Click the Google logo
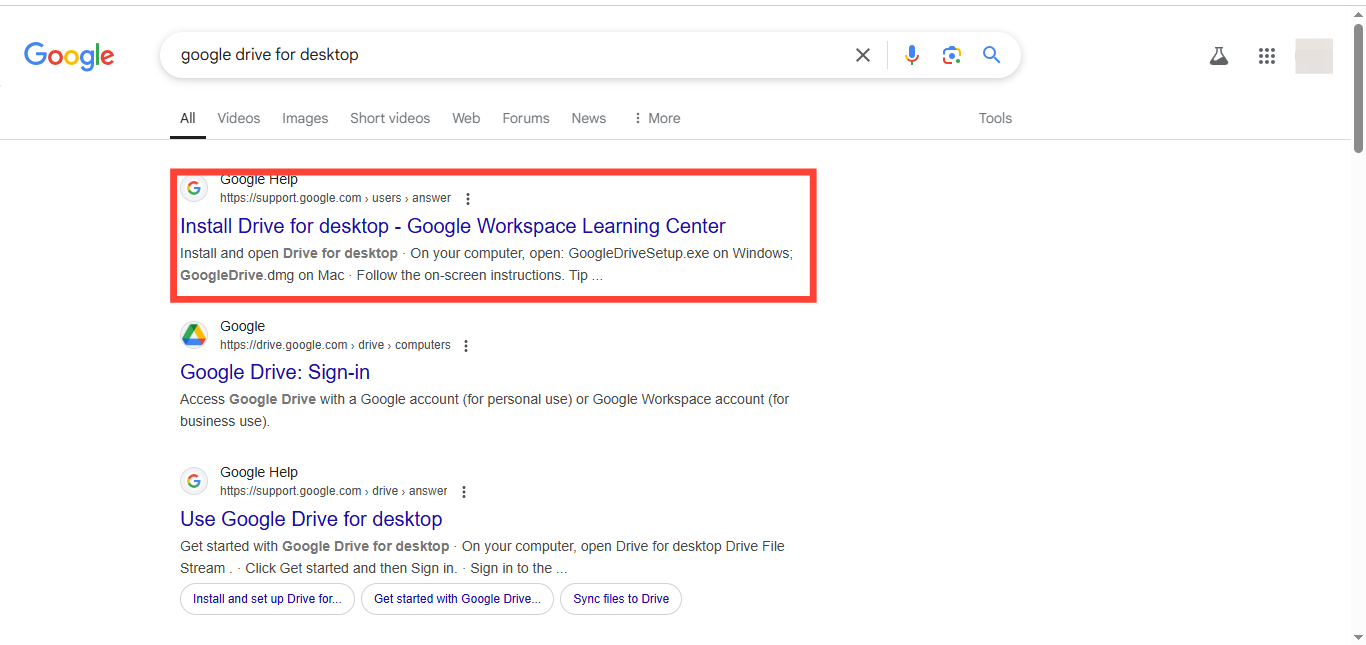This screenshot has height=645, width=1366. click(69, 56)
